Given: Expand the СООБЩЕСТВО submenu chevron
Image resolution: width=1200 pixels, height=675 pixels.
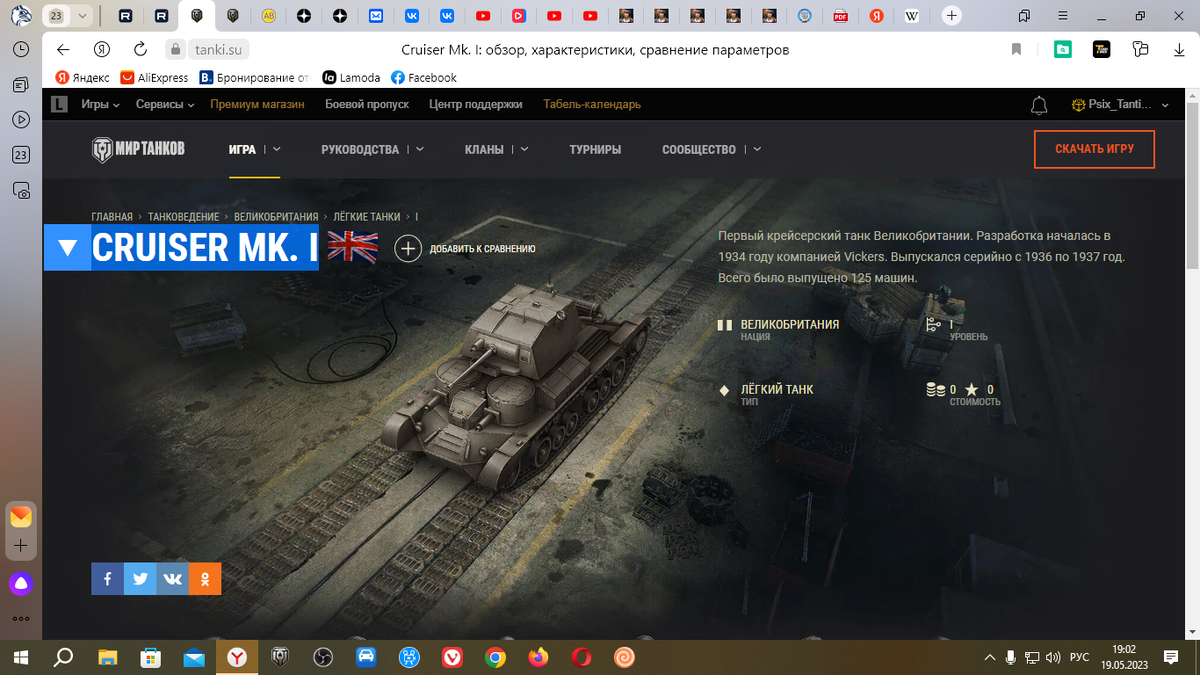Looking at the screenshot, I should tap(757, 149).
